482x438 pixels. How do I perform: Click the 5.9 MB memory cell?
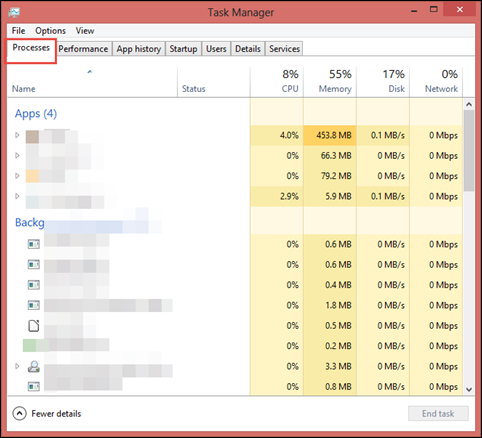[330, 196]
